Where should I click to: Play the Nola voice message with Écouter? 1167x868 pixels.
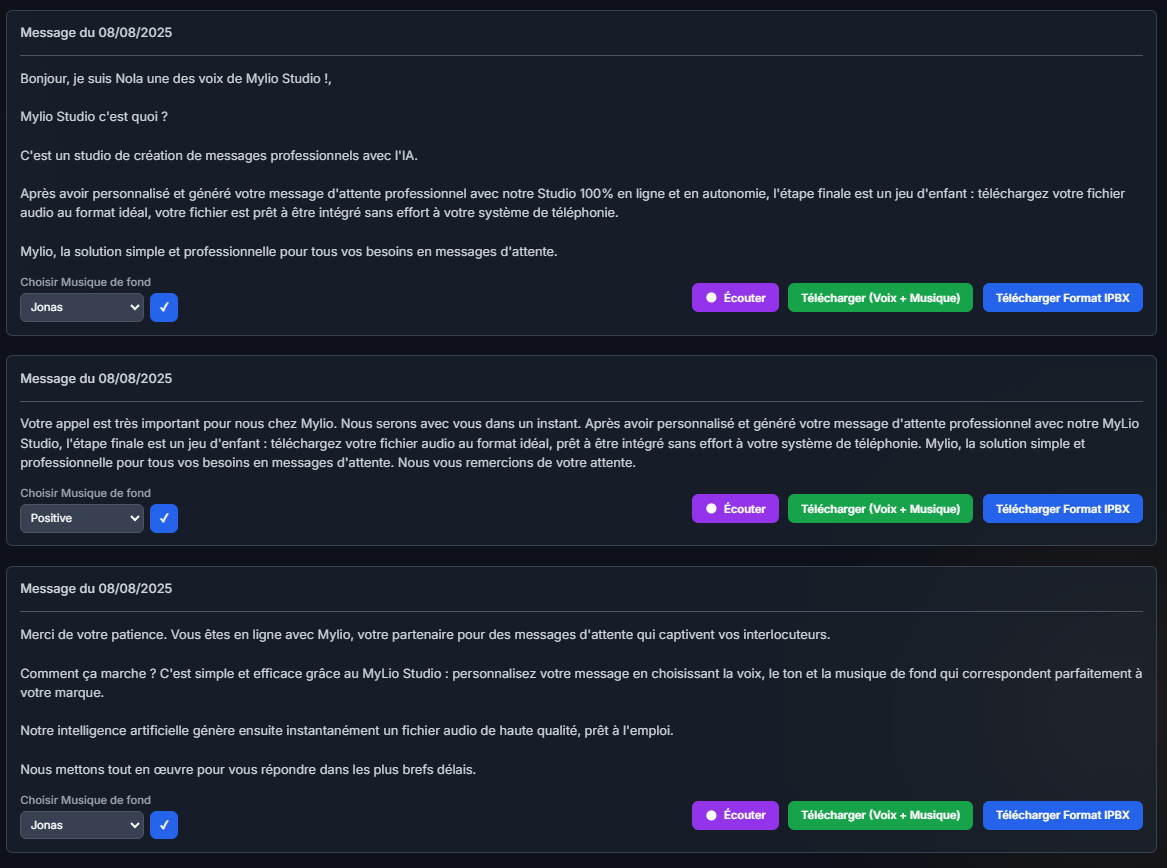coord(735,298)
